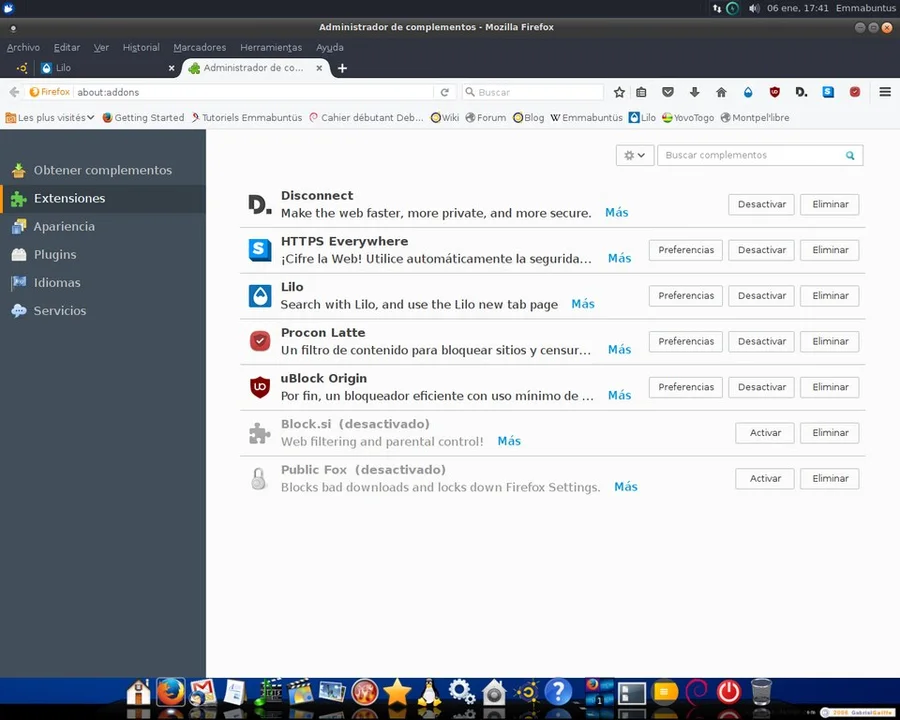Remove HTTPS Everywhere with Eliminar button

(829, 250)
